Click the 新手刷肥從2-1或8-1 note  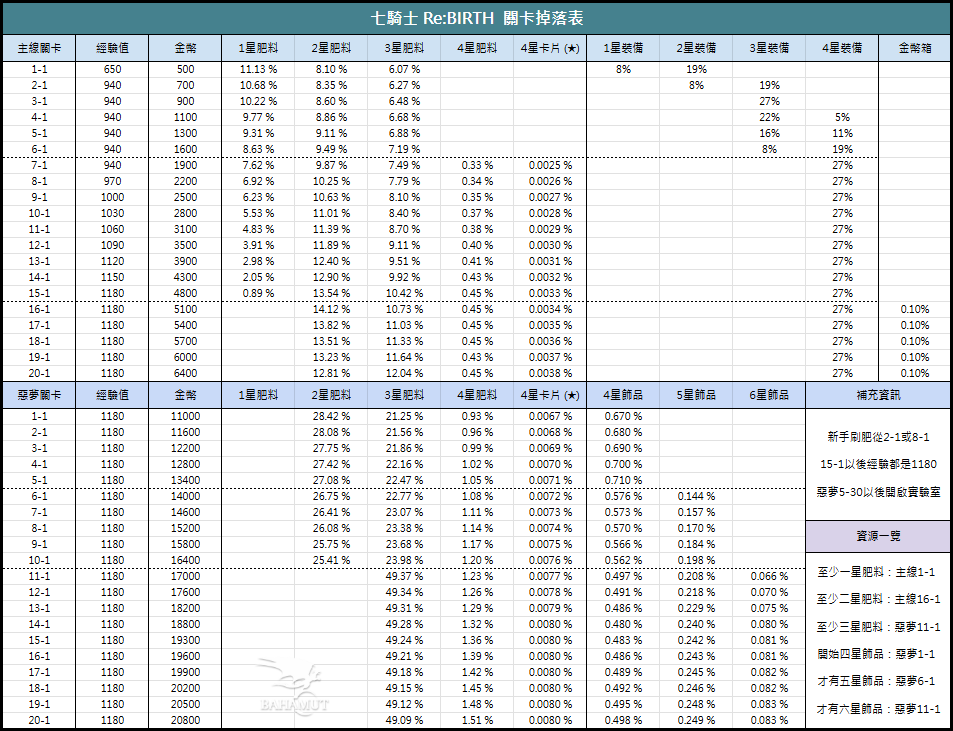[879, 437]
